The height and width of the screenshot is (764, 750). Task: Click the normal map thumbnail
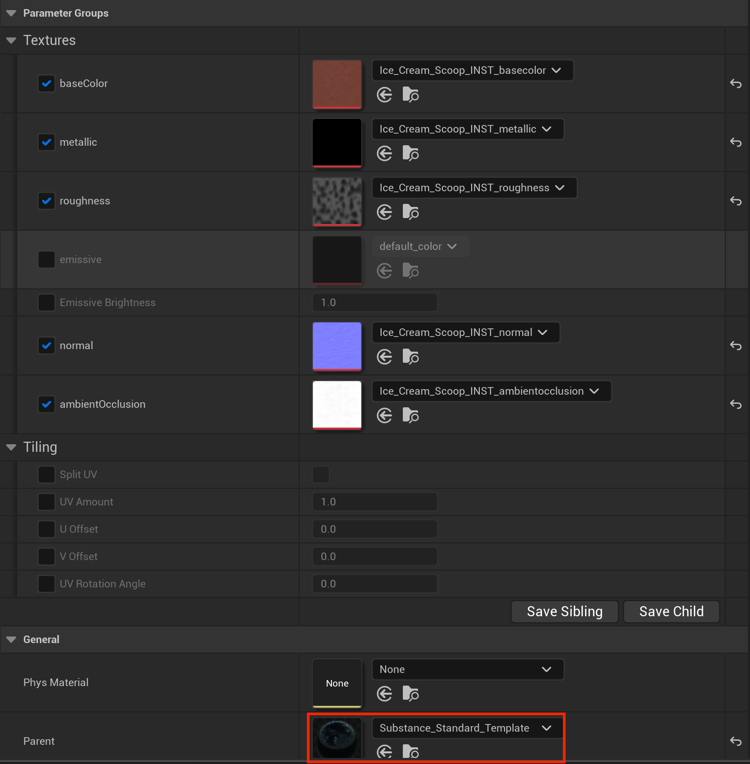(337, 346)
